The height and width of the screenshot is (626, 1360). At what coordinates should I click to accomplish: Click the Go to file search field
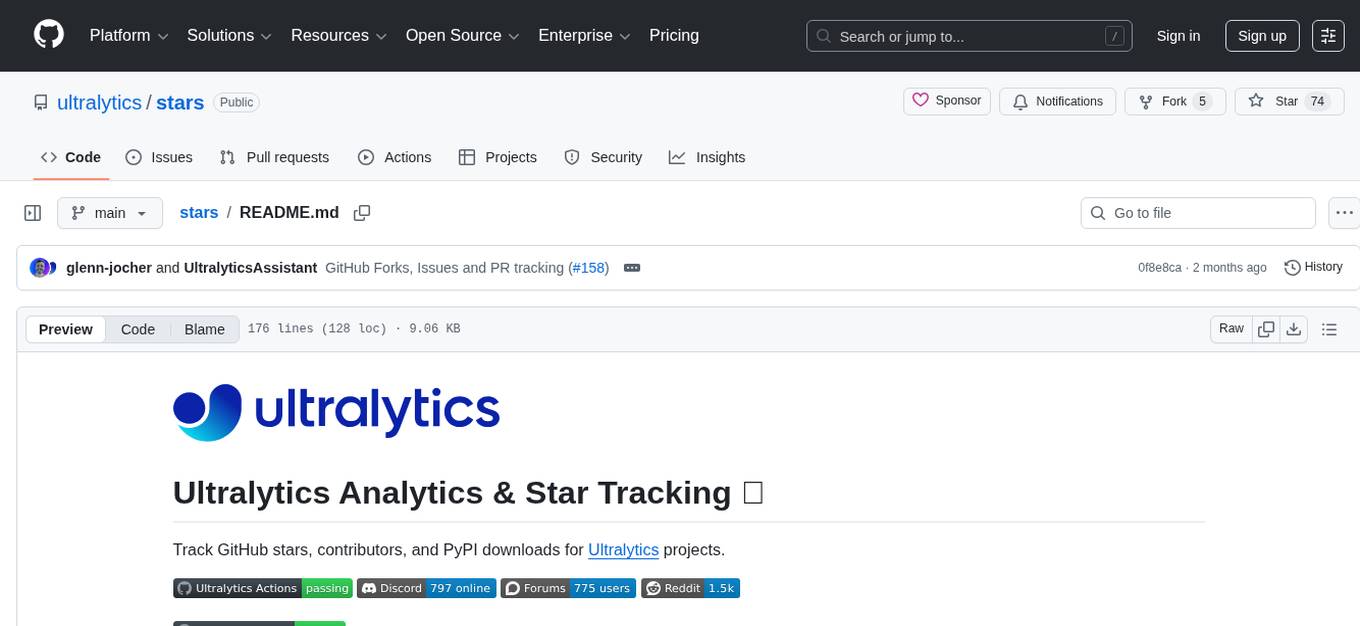click(1198, 213)
